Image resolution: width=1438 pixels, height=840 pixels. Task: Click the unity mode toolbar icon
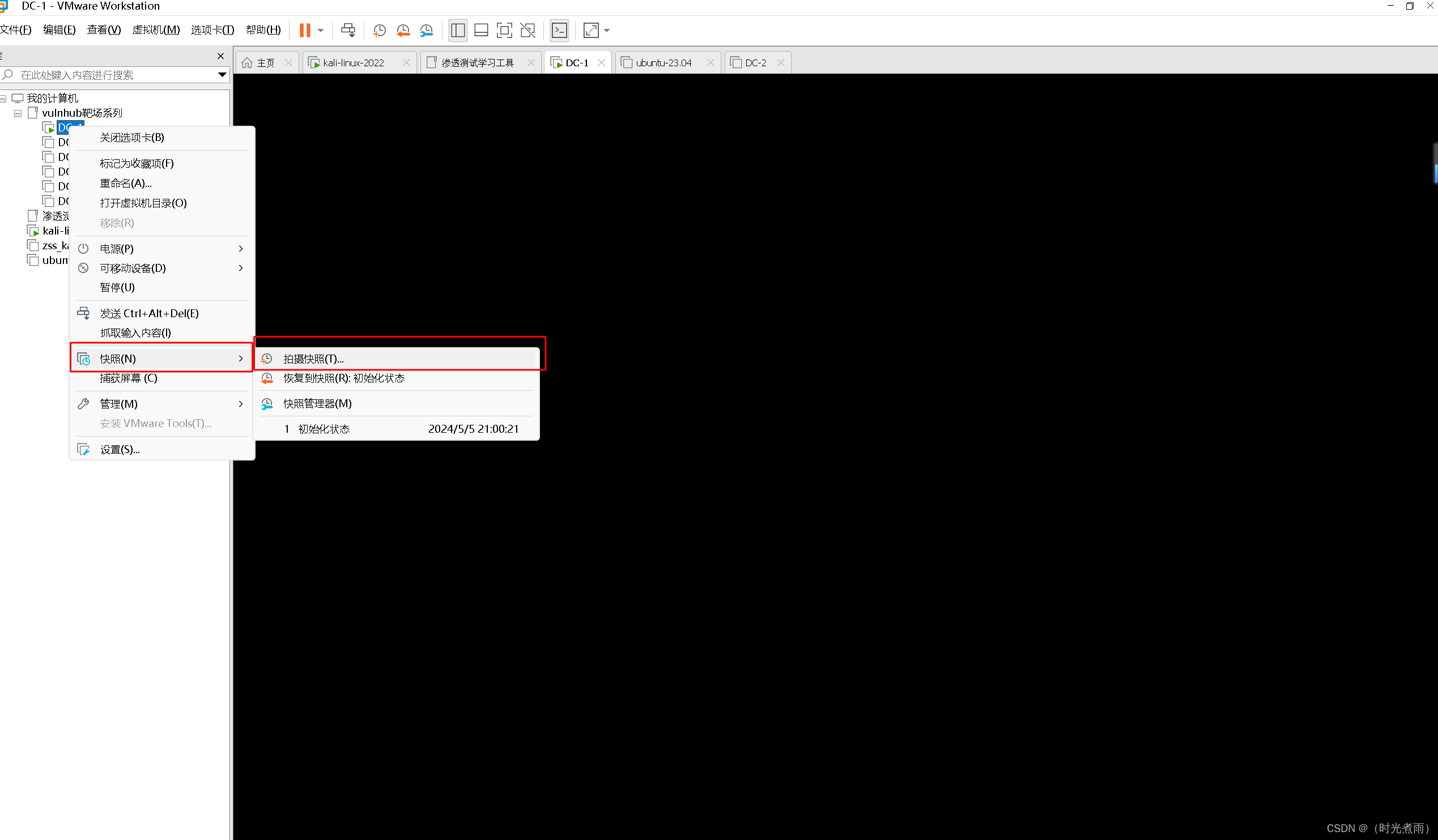click(528, 30)
